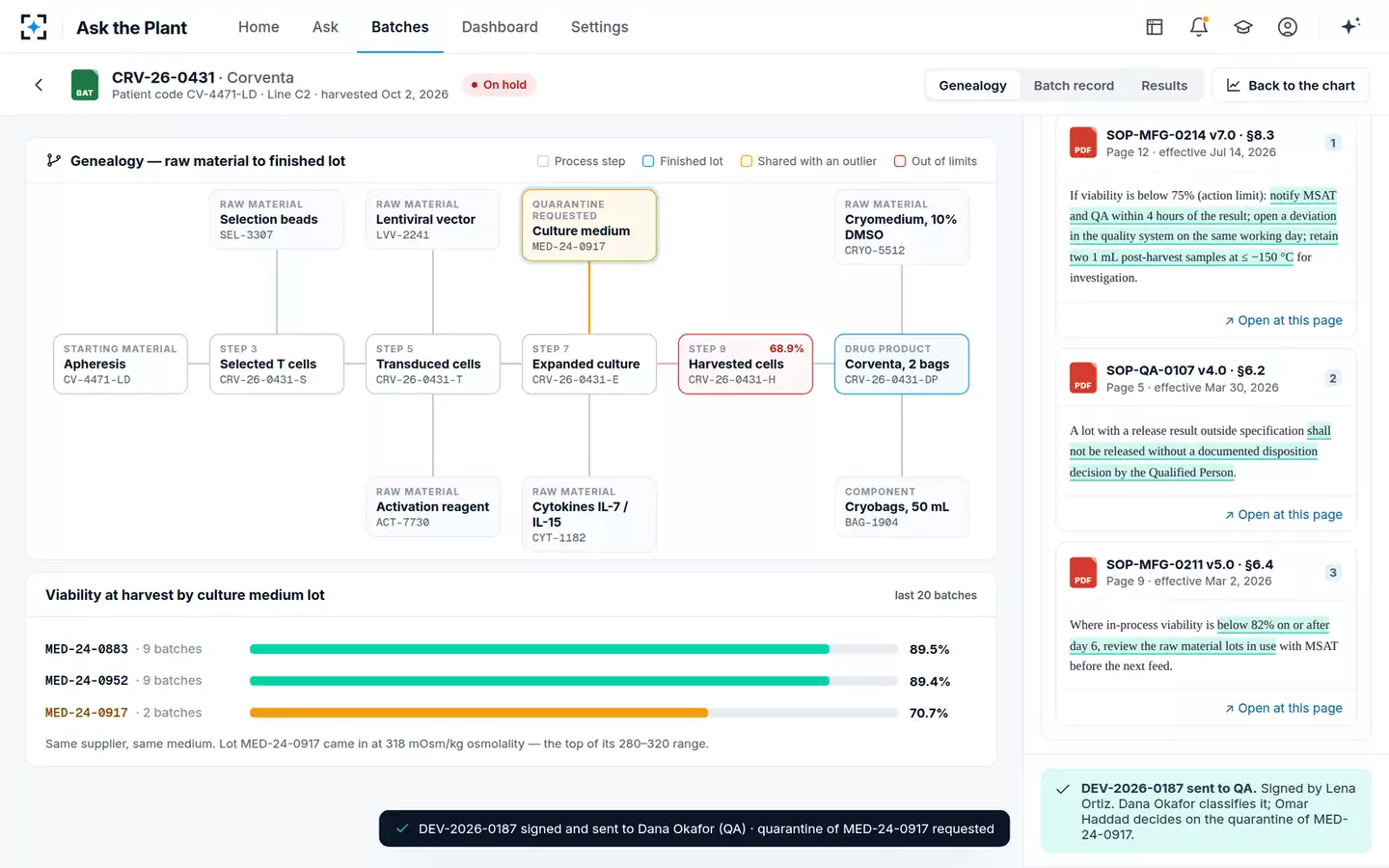The height and width of the screenshot is (868, 1389).
Task: Open the Ask menu item
Action: point(325,27)
